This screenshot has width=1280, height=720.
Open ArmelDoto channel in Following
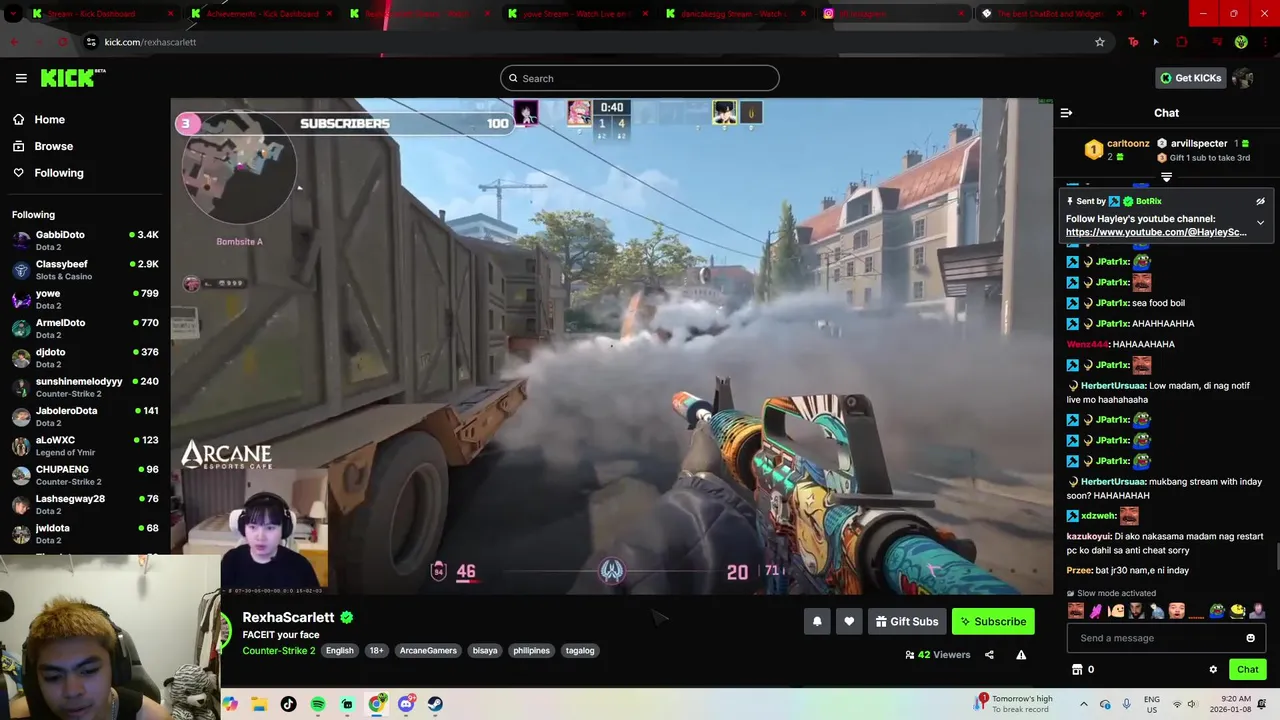(x=85, y=328)
